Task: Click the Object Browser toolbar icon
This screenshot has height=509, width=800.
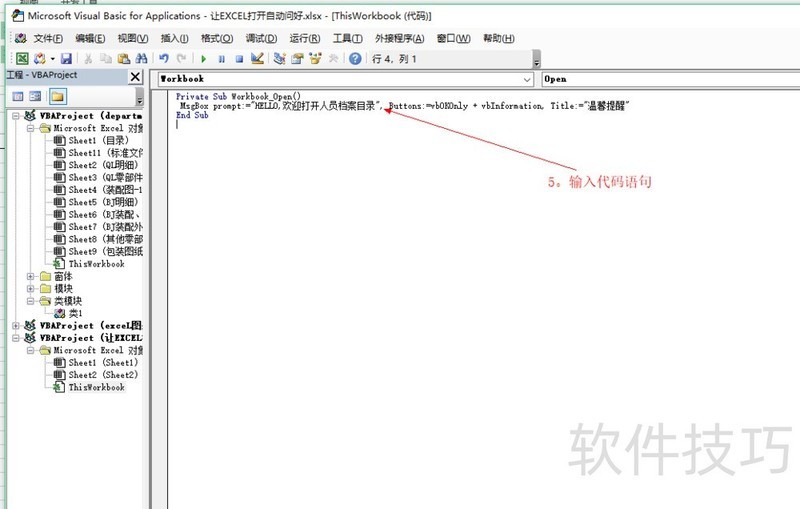Action: pos(315,59)
